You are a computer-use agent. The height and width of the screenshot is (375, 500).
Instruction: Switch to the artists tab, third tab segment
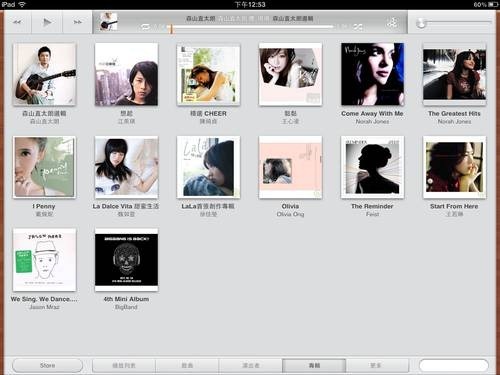[251, 366]
